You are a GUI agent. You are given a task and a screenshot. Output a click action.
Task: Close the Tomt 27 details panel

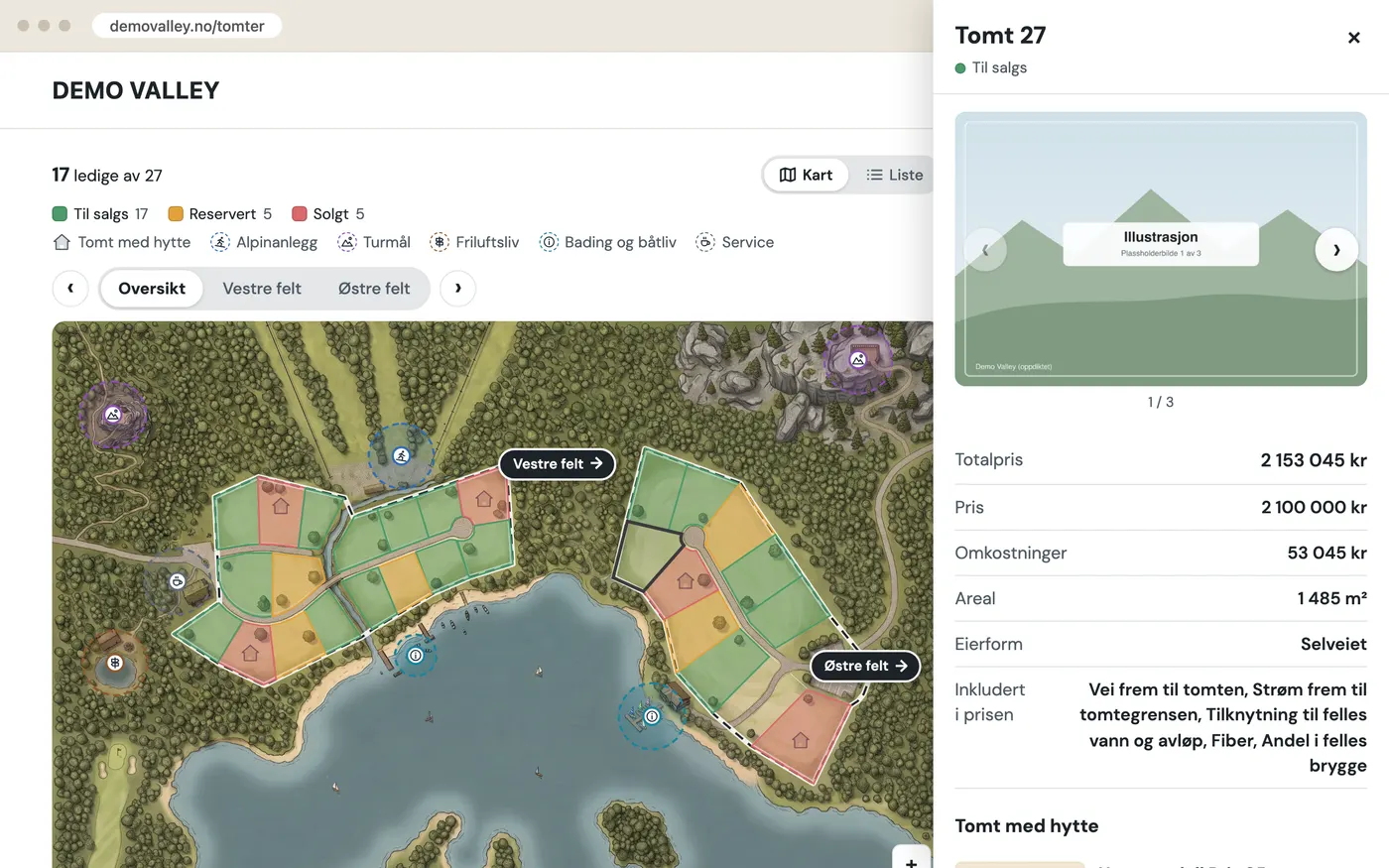(1353, 38)
